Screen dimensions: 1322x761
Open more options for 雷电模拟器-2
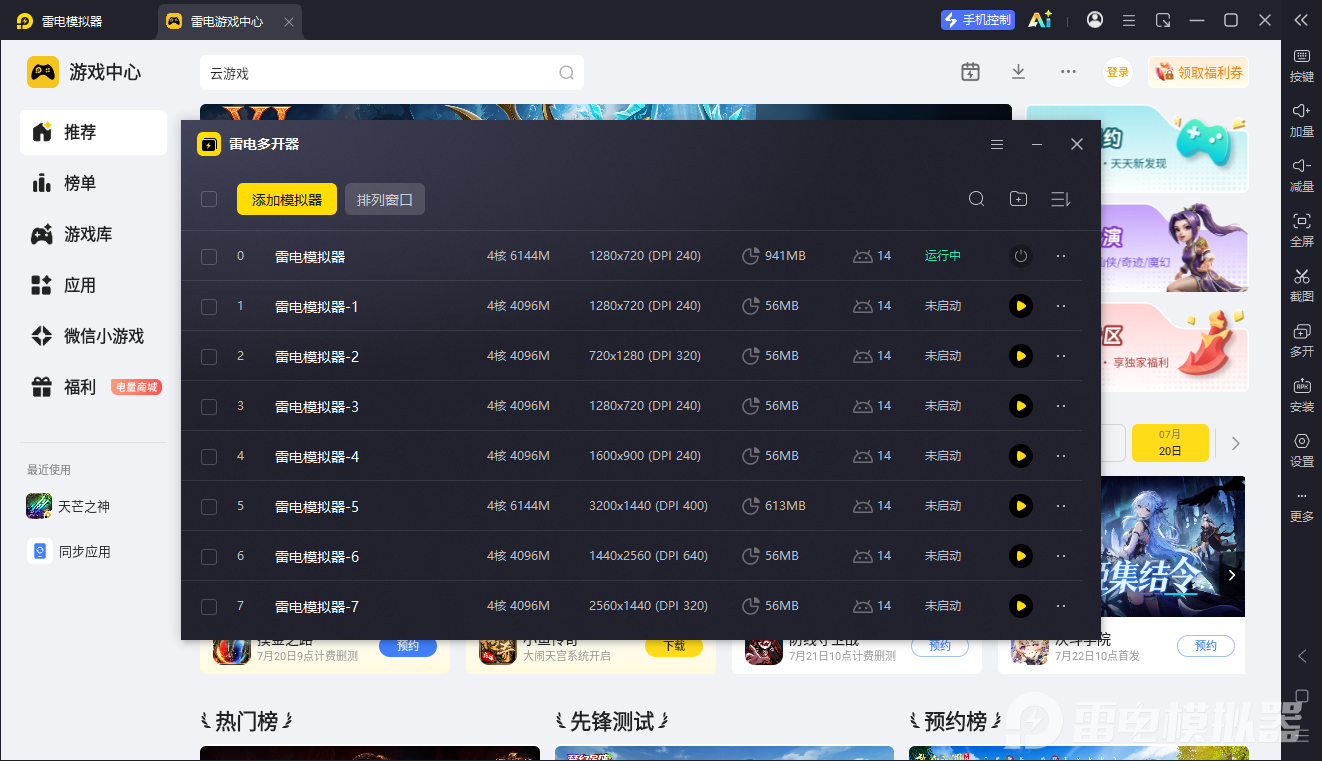coord(1061,356)
